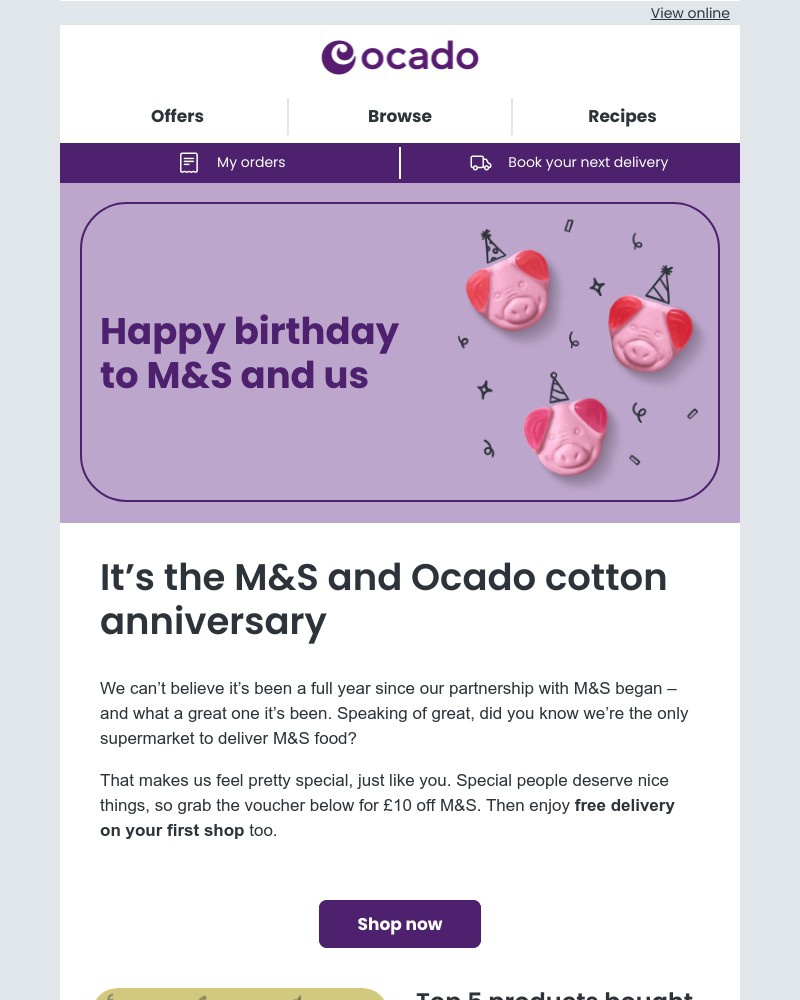This screenshot has height=1000, width=800.
Task: Open the Offers menu item
Action: [x=177, y=116]
